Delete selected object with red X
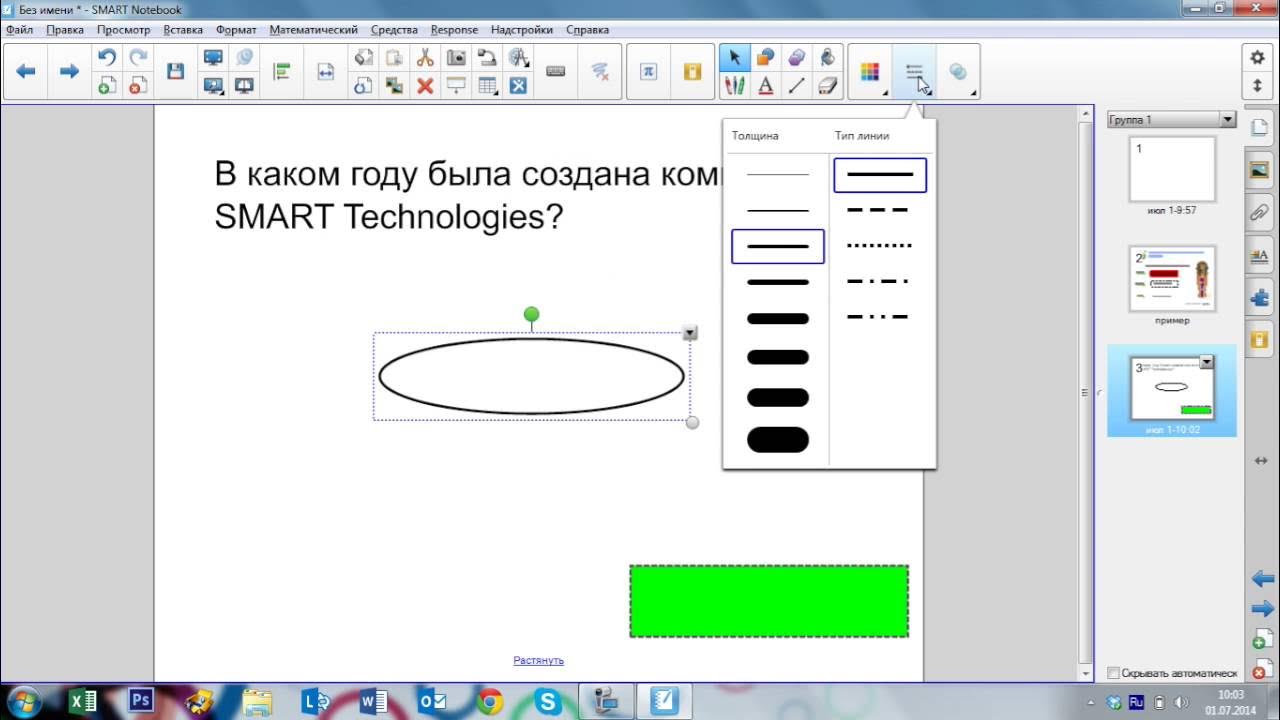Image resolution: width=1280 pixels, height=720 pixels. tap(425, 86)
